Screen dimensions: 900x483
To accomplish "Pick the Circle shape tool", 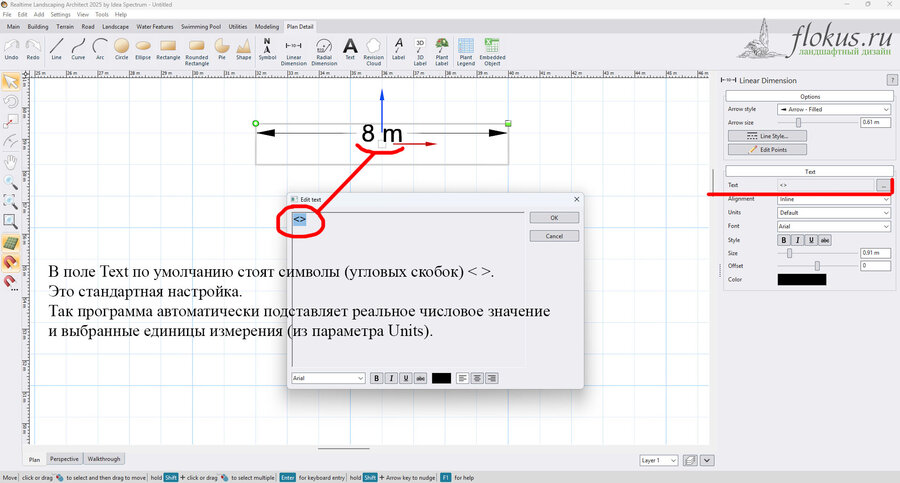I will tap(121, 49).
